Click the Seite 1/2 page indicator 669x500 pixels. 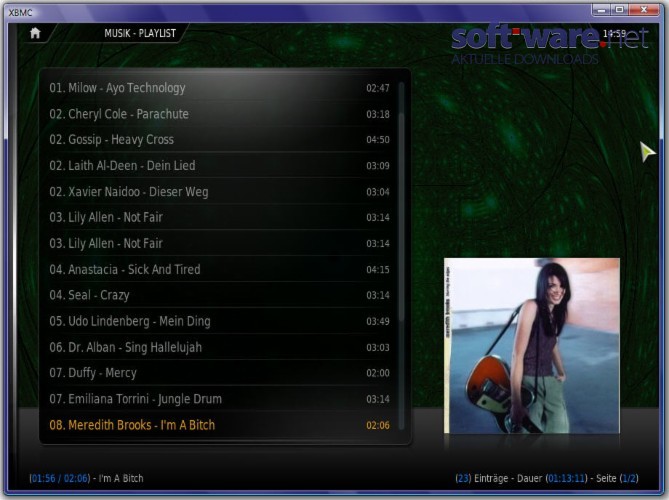617,478
